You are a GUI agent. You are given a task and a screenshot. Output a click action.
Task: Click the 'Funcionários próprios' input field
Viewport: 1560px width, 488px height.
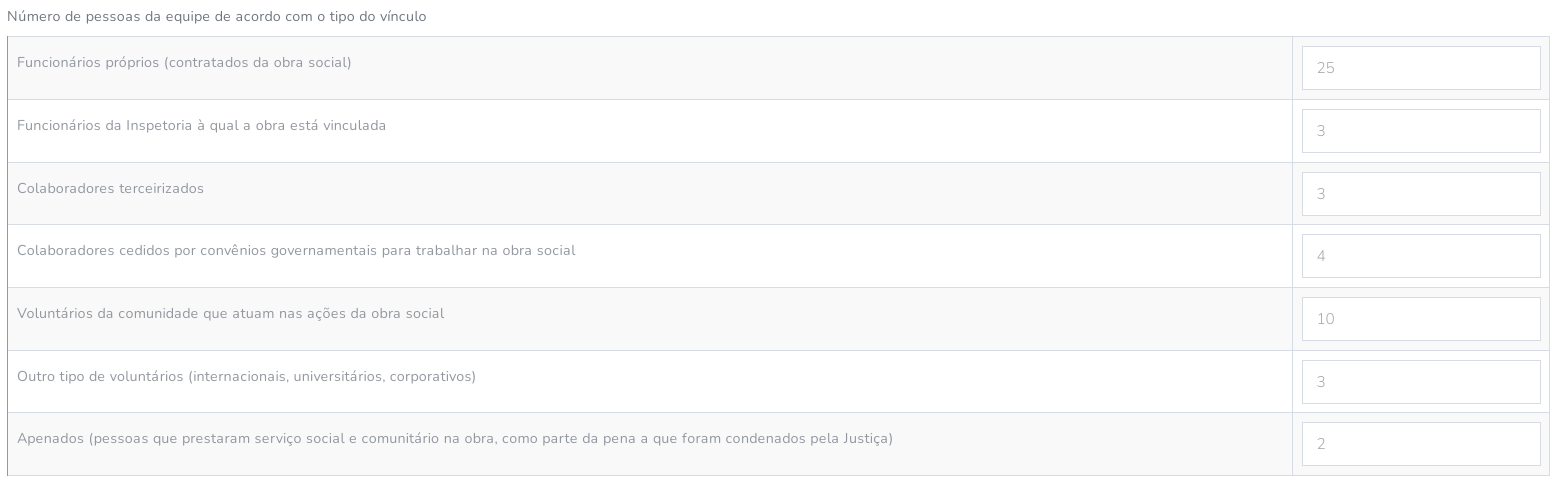click(x=1420, y=68)
